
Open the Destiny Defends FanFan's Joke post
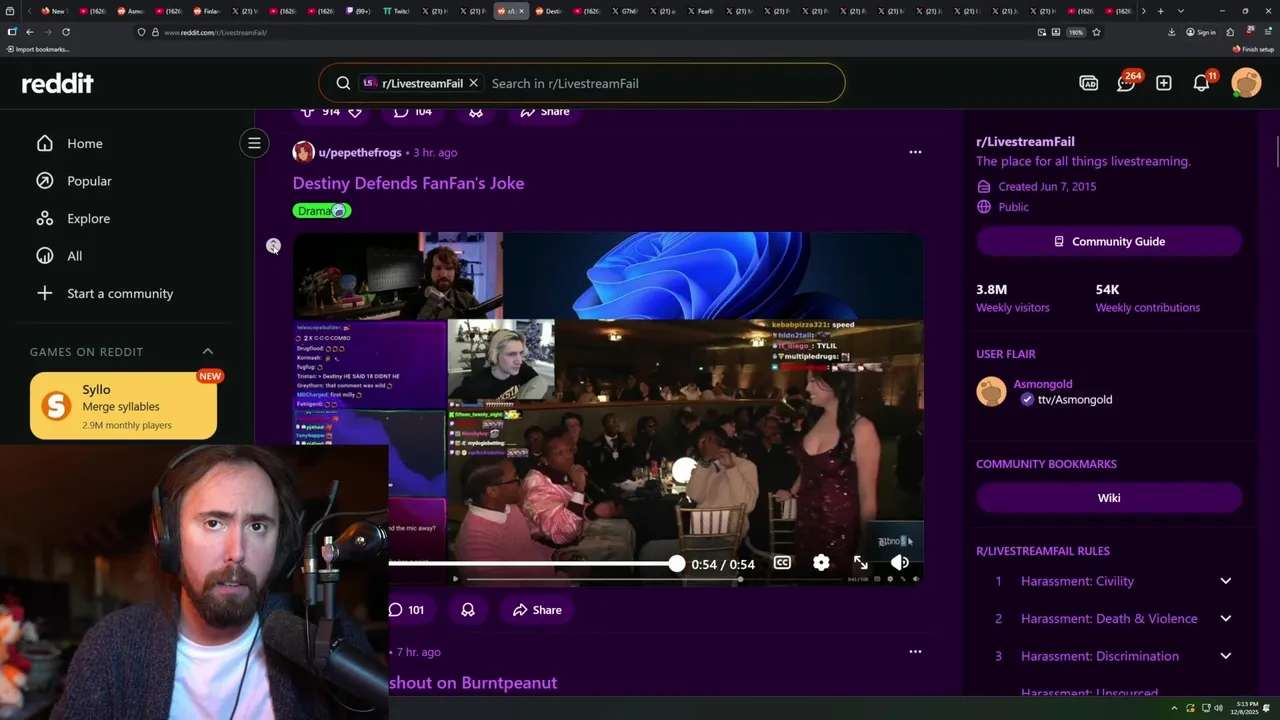tap(408, 183)
